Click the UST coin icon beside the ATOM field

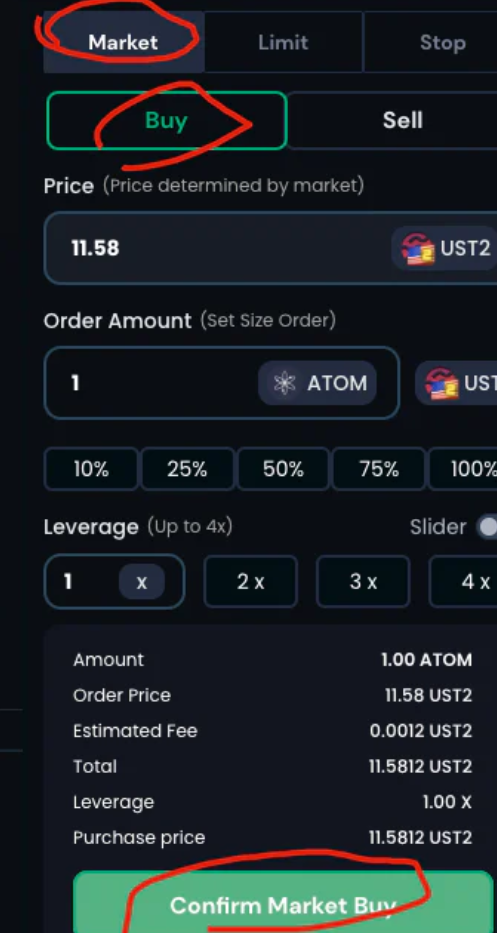442,383
